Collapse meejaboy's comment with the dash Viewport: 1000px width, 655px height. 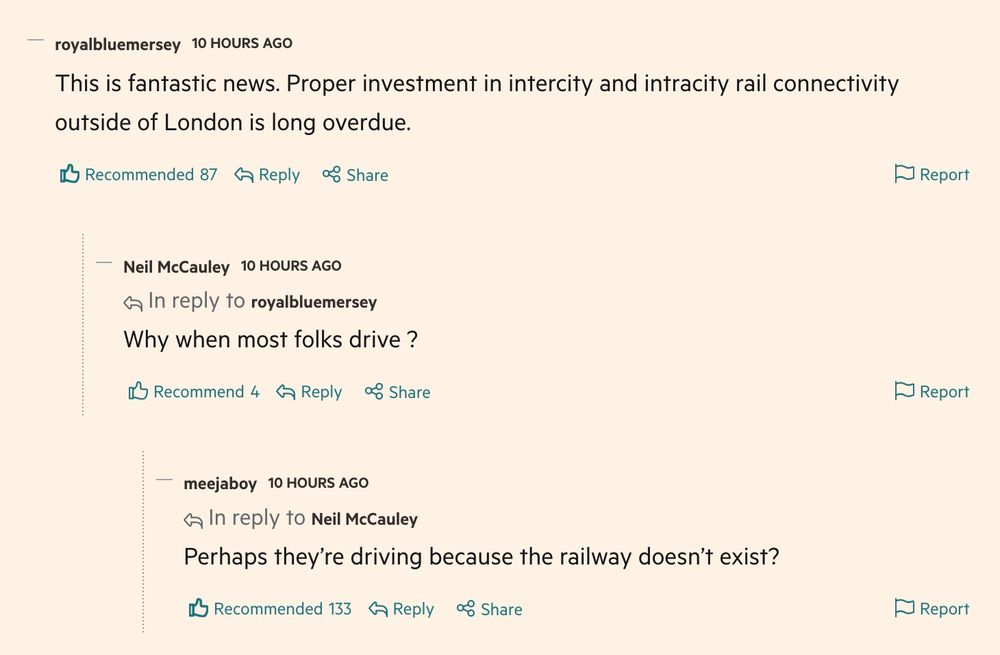pos(165,481)
